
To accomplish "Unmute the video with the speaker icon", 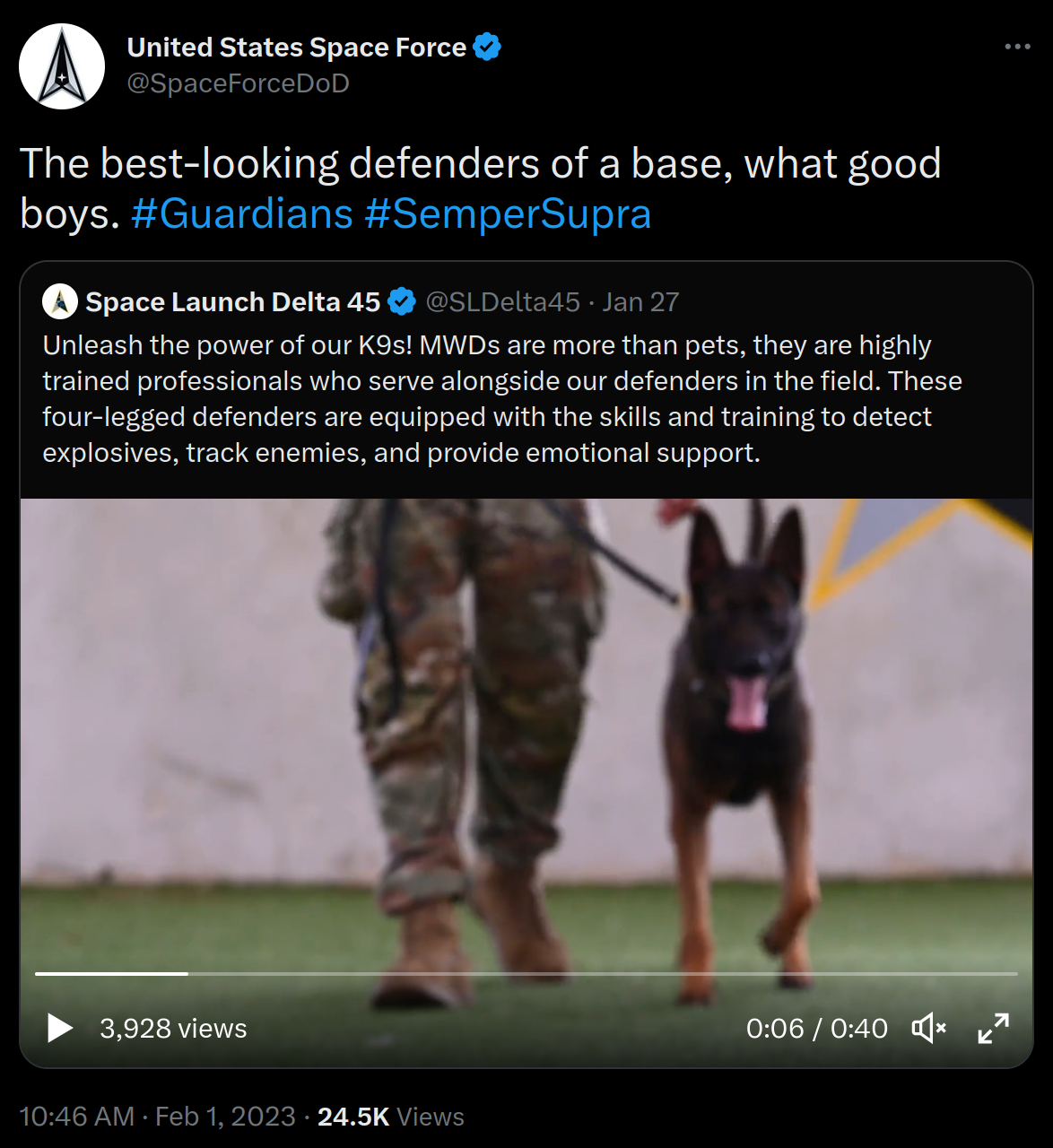I will pyautogui.click(x=928, y=1028).
